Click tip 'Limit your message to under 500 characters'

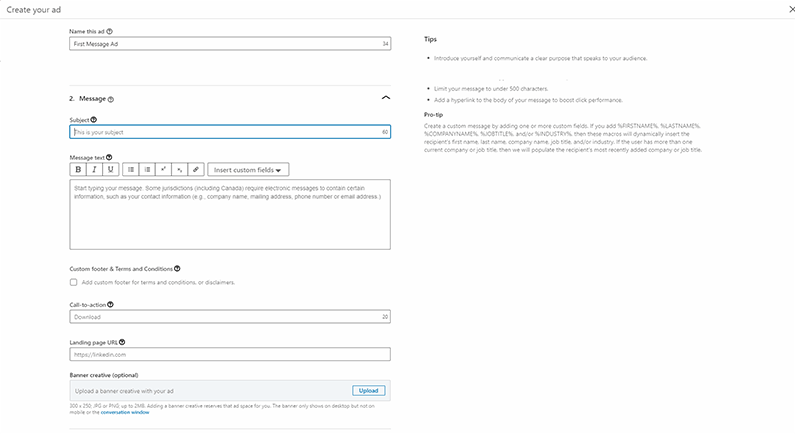click(x=491, y=89)
